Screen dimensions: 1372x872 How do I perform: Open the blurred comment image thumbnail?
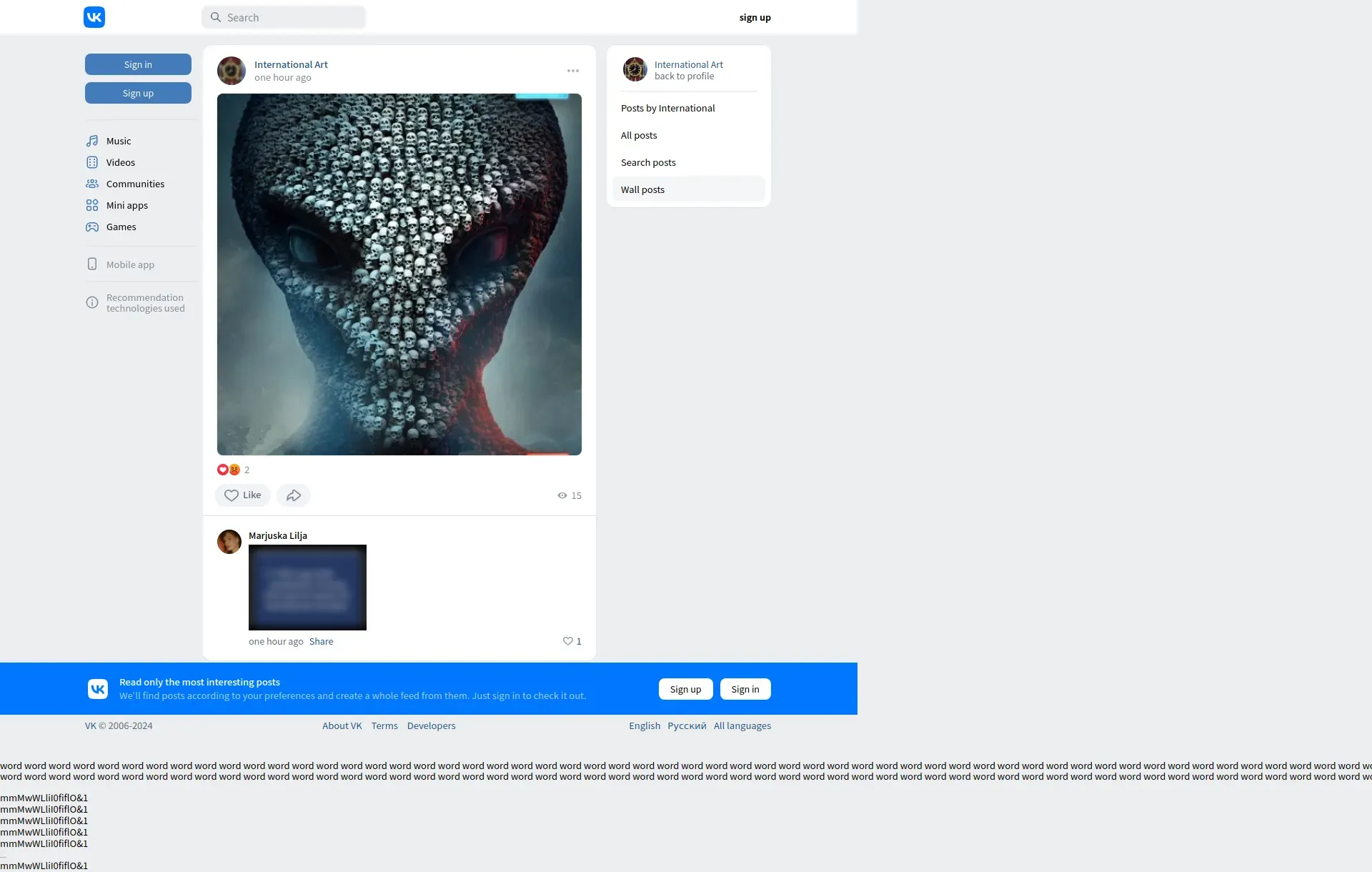(x=307, y=588)
